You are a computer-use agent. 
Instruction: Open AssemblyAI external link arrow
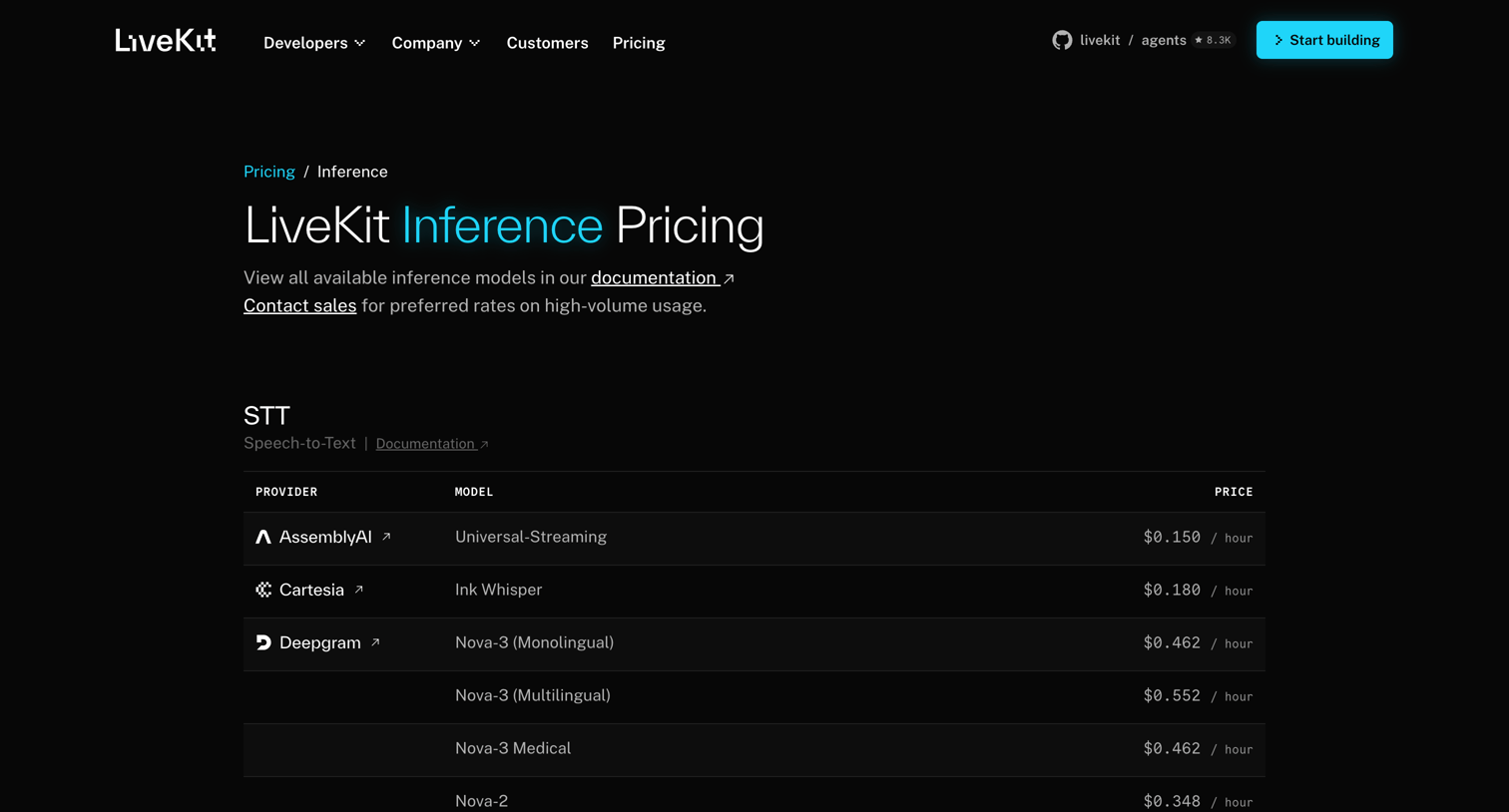point(386,537)
